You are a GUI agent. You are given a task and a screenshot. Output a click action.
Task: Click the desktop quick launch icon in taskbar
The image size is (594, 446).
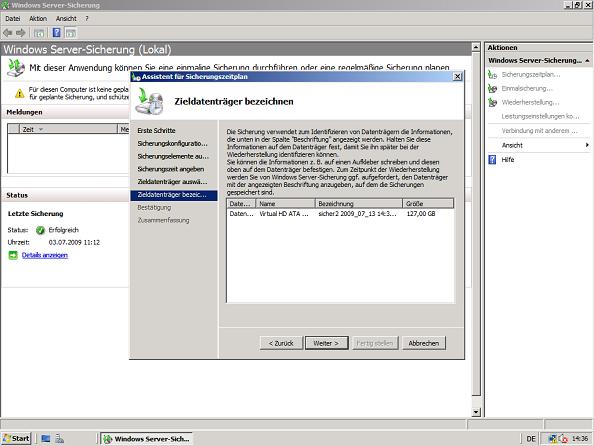(x=46, y=438)
